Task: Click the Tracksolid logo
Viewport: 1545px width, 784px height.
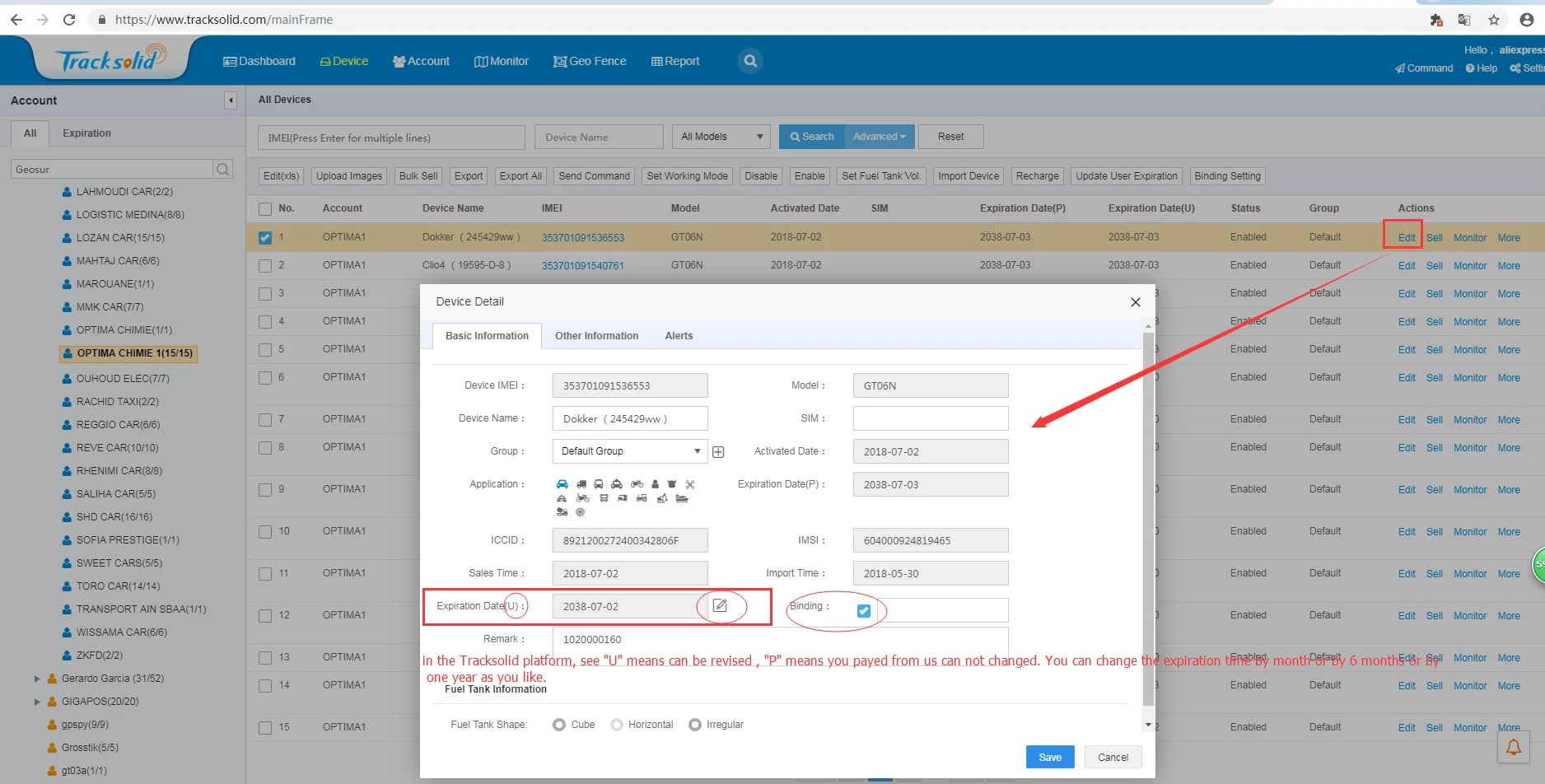Action: pos(110,59)
